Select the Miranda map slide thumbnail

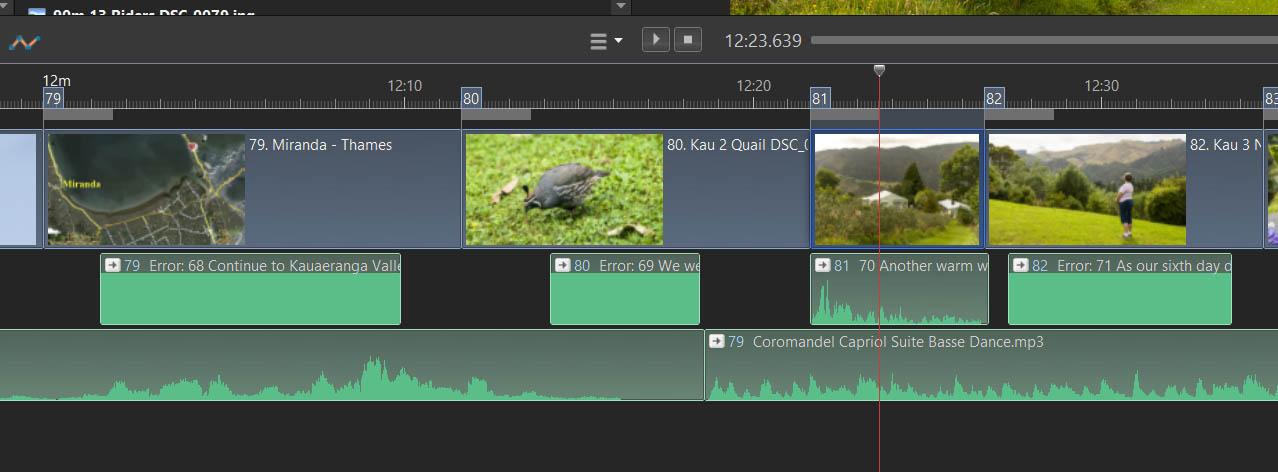pos(146,189)
